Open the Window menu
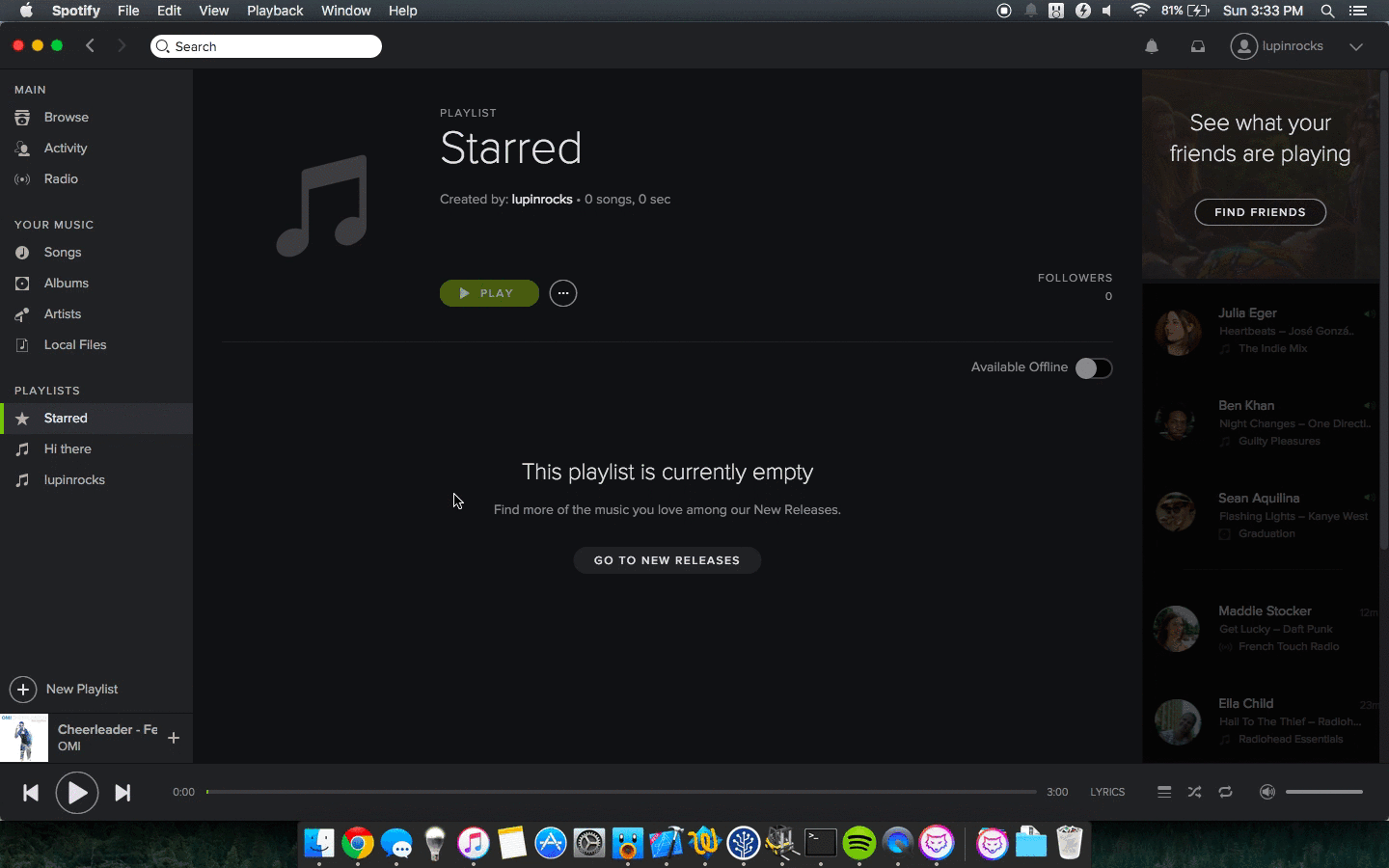 (x=345, y=11)
